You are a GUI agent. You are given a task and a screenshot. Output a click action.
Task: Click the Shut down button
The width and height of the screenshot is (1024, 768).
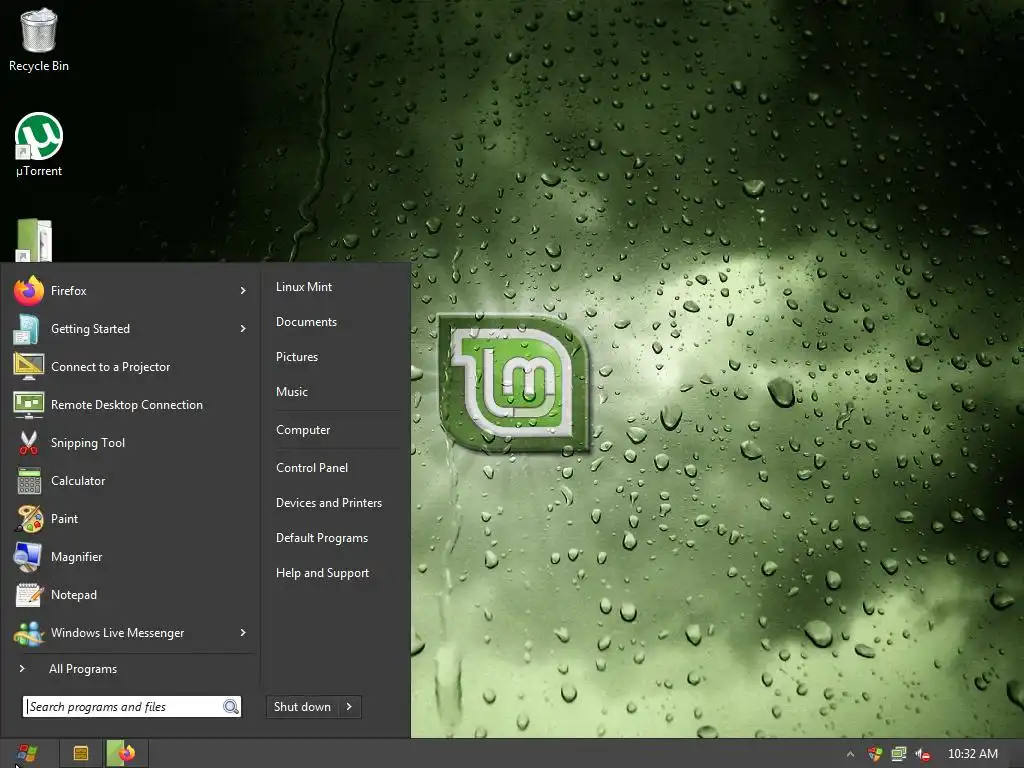click(302, 707)
